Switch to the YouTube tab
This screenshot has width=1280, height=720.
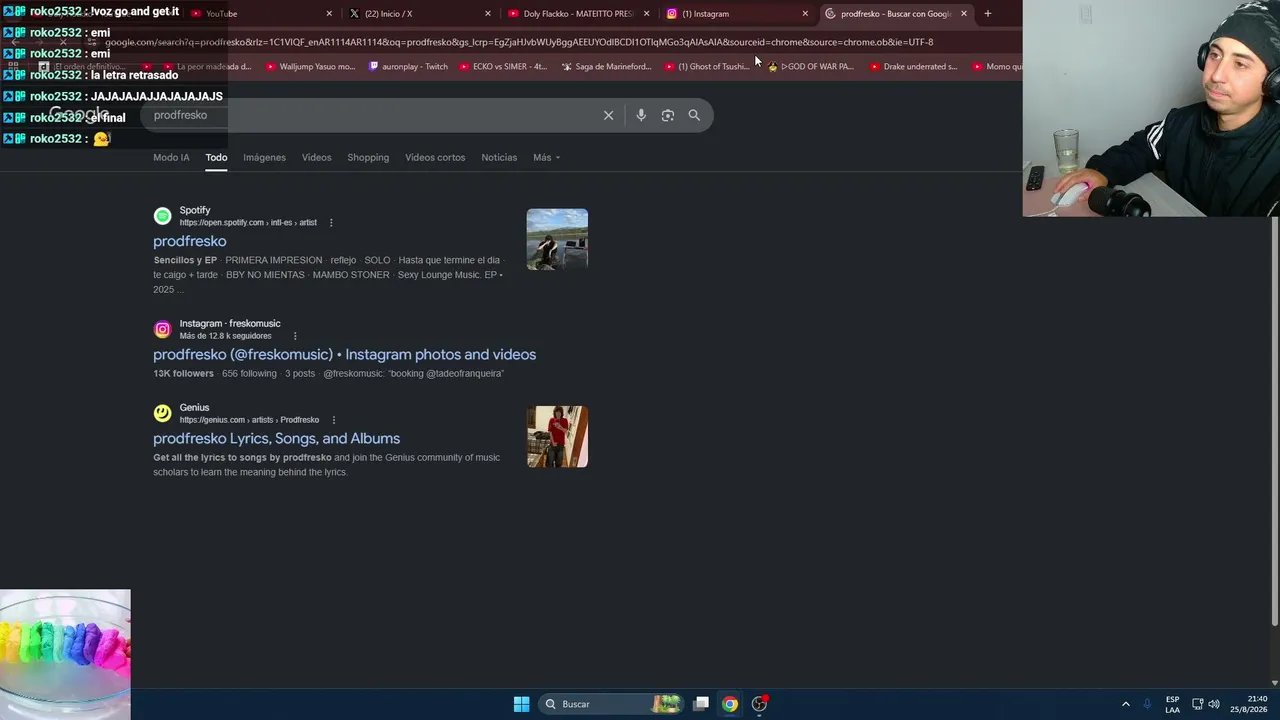coord(260,14)
